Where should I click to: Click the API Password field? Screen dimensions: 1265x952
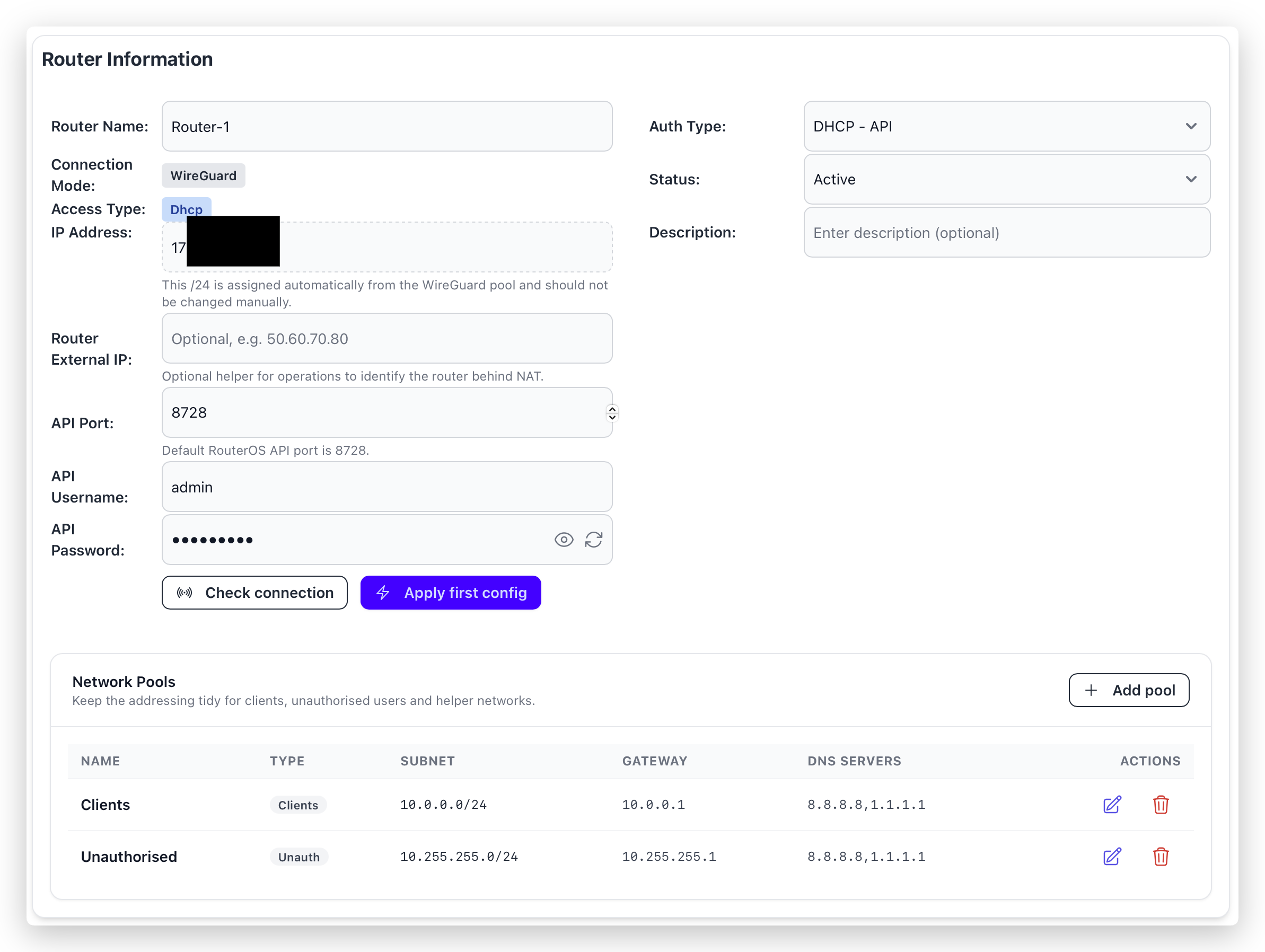355,540
